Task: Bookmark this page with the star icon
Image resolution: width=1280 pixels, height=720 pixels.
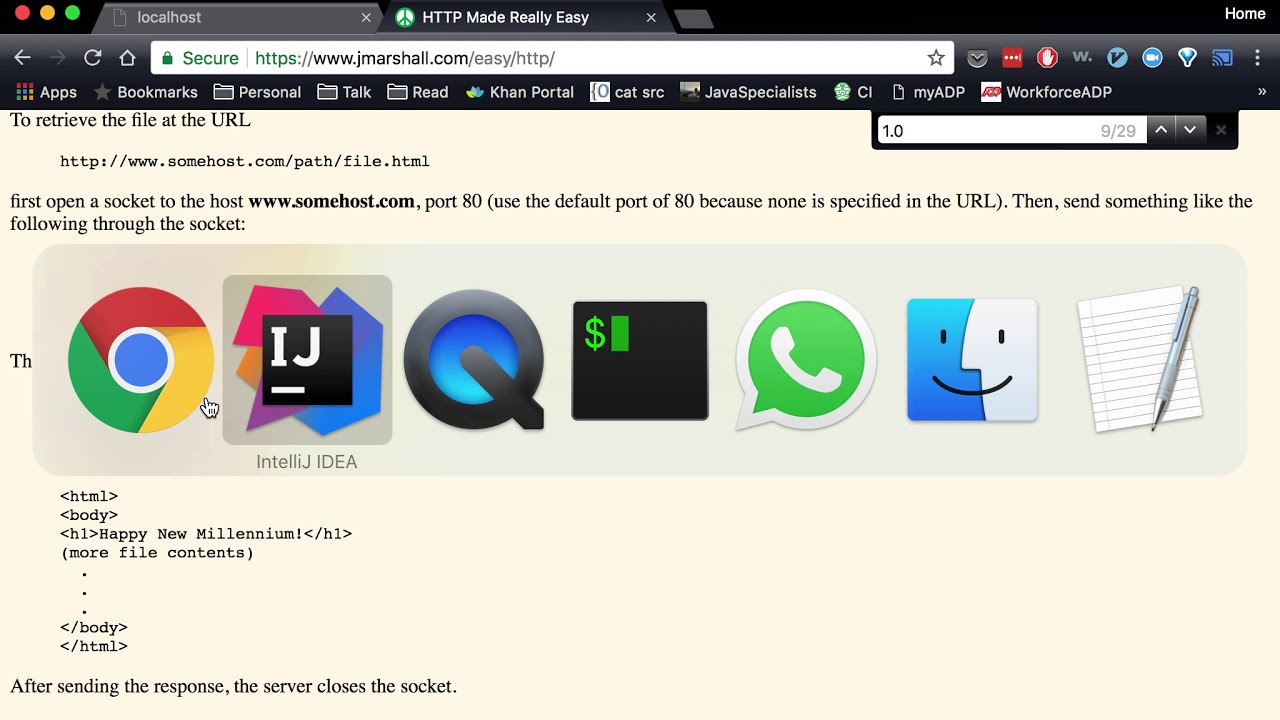Action: click(936, 58)
